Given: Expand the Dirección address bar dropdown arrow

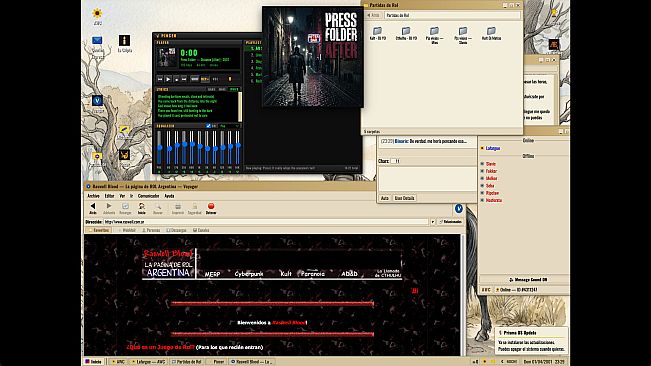Looking at the screenshot, I should pyautogui.click(x=433, y=222).
